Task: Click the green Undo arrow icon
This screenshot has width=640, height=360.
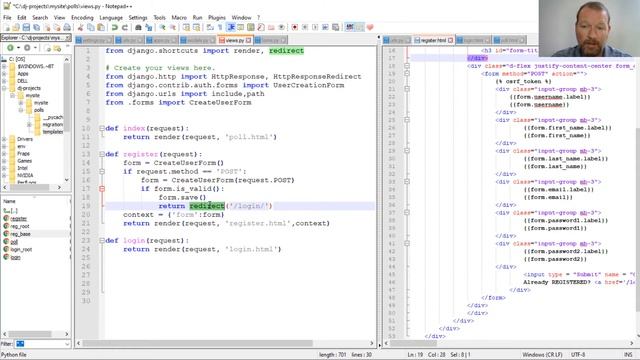Action: (x=115, y=27)
